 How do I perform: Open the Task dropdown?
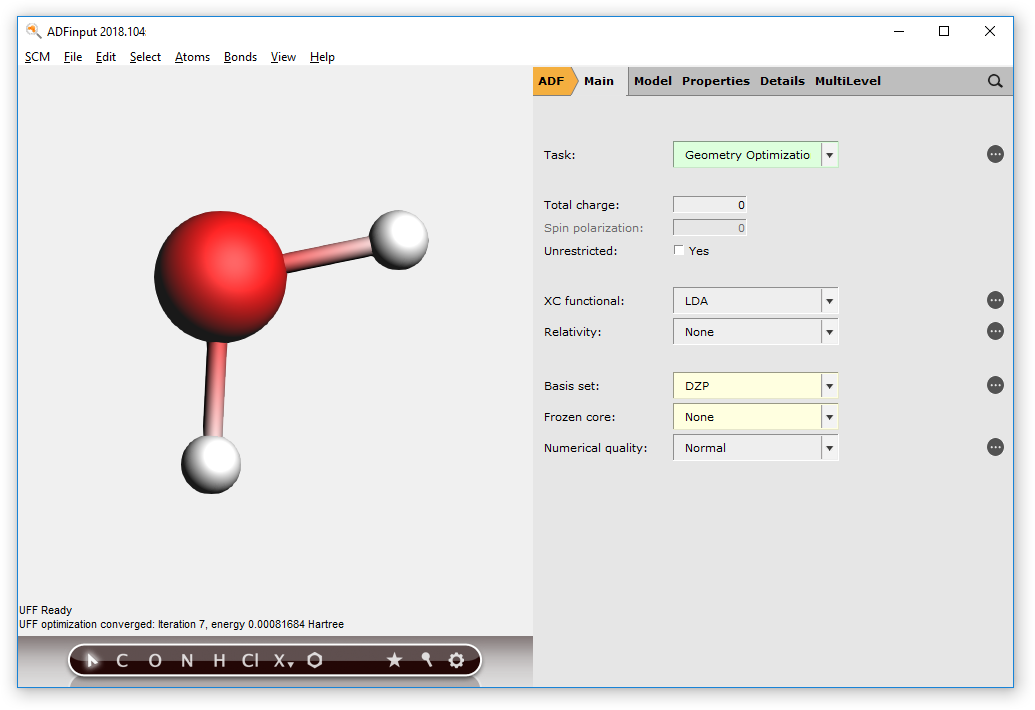click(755, 155)
